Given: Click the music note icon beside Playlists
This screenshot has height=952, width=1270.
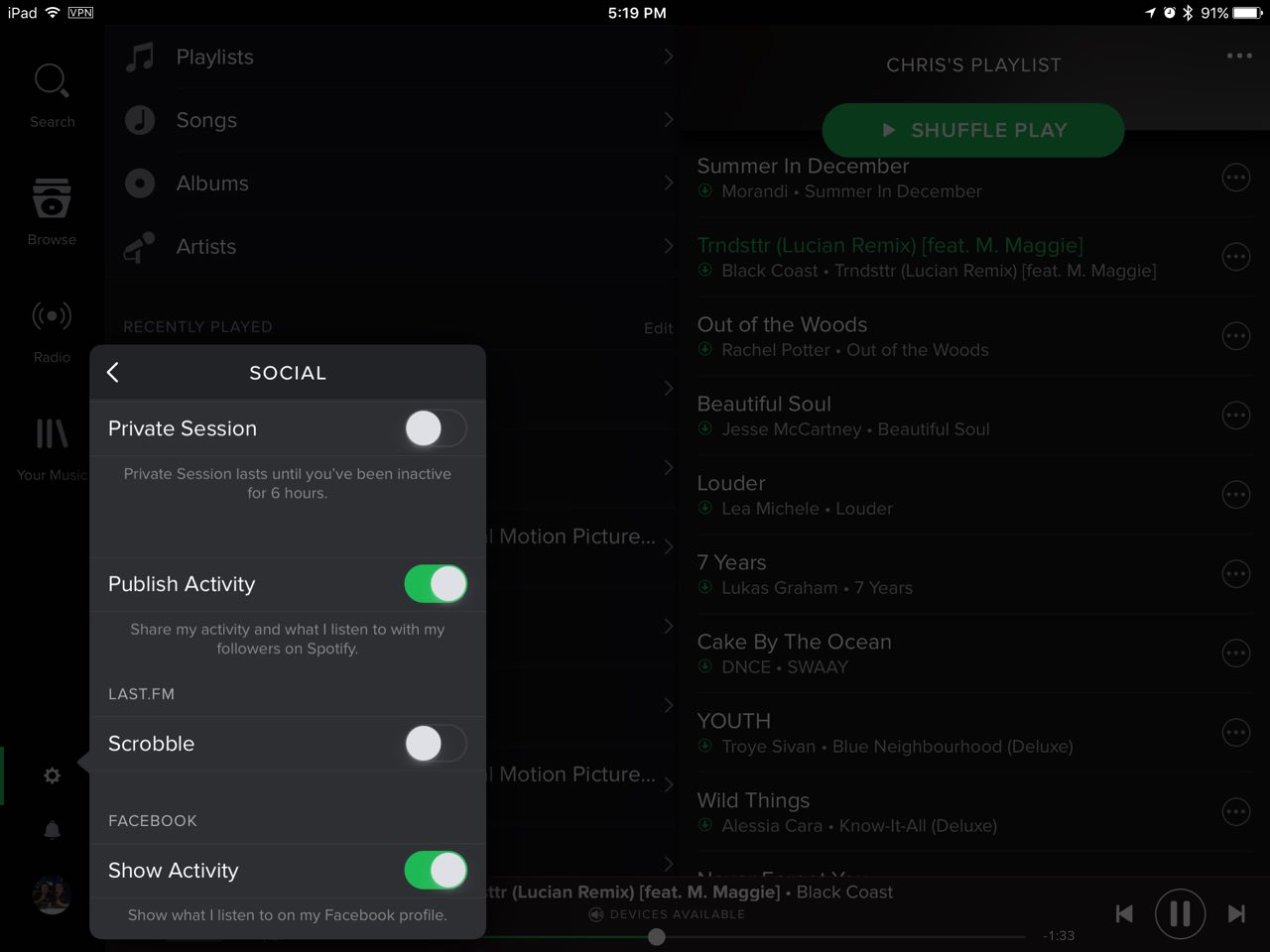Looking at the screenshot, I should 139,57.
